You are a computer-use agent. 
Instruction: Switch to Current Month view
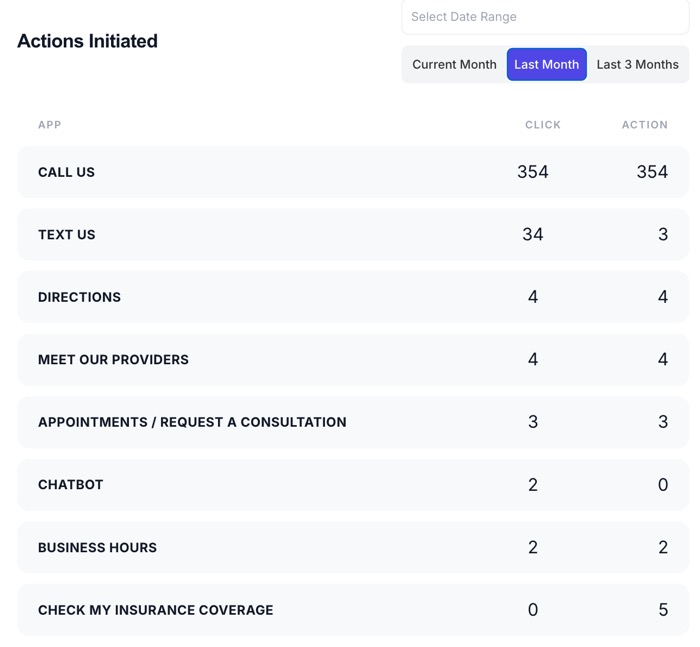pyautogui.click(x=454, y=64)
